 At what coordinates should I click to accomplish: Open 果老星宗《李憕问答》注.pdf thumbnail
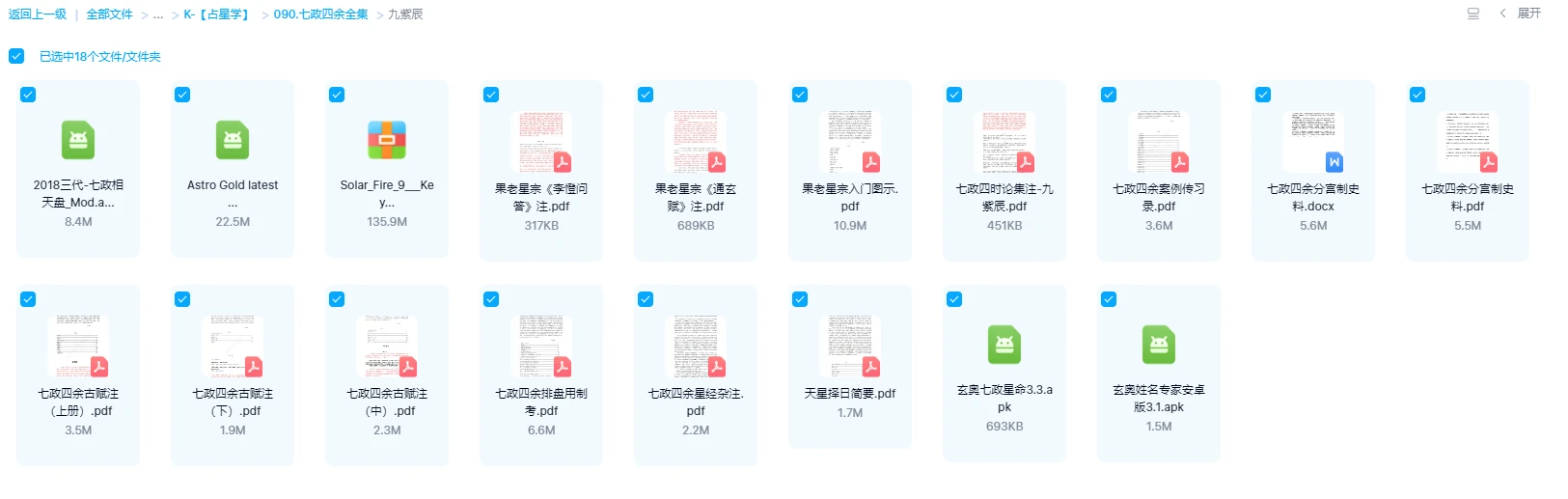tap(541, 142)
